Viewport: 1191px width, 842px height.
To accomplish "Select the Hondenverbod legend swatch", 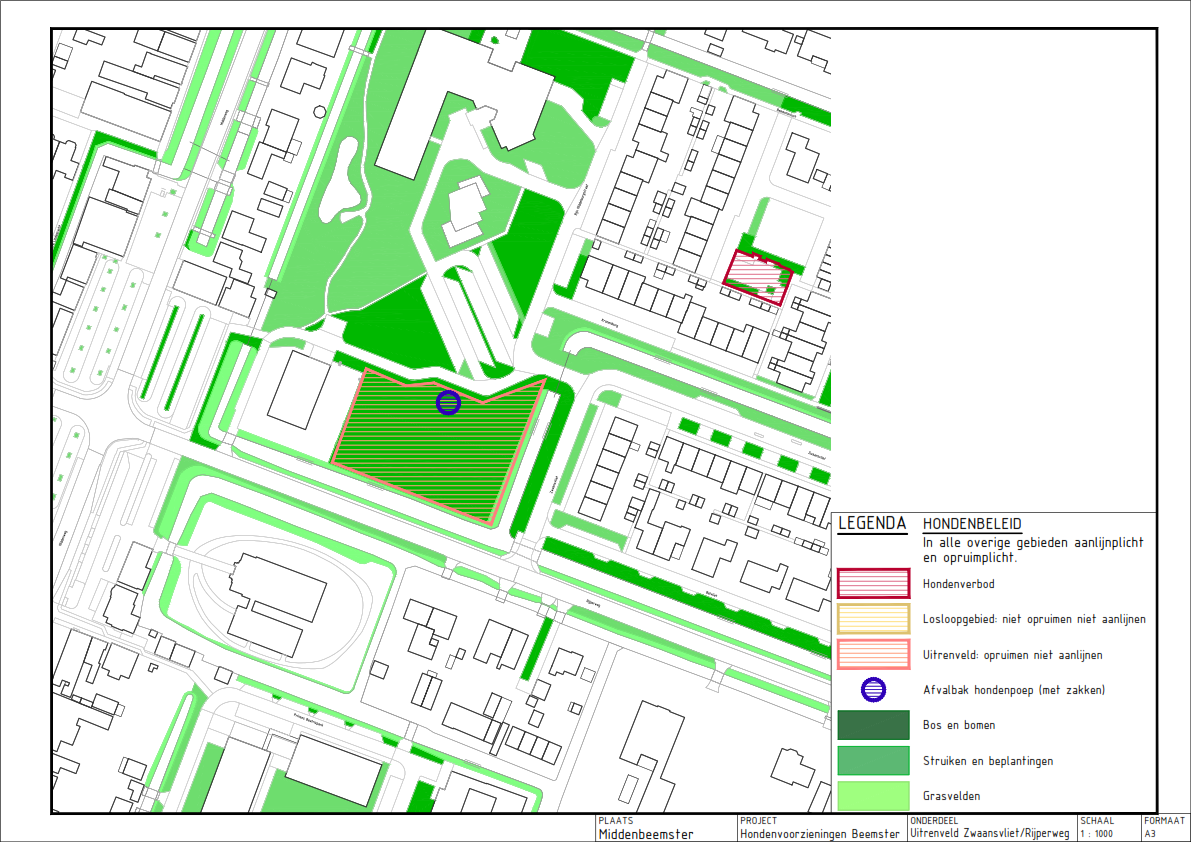I will tap(873, 583).
